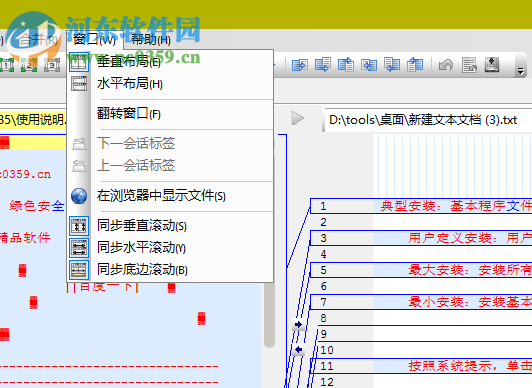This screenshot has width=532, height=388.
Task: Click the grey play triangle beside the file path
Action: pyautogui.click(x=298, y=118)
